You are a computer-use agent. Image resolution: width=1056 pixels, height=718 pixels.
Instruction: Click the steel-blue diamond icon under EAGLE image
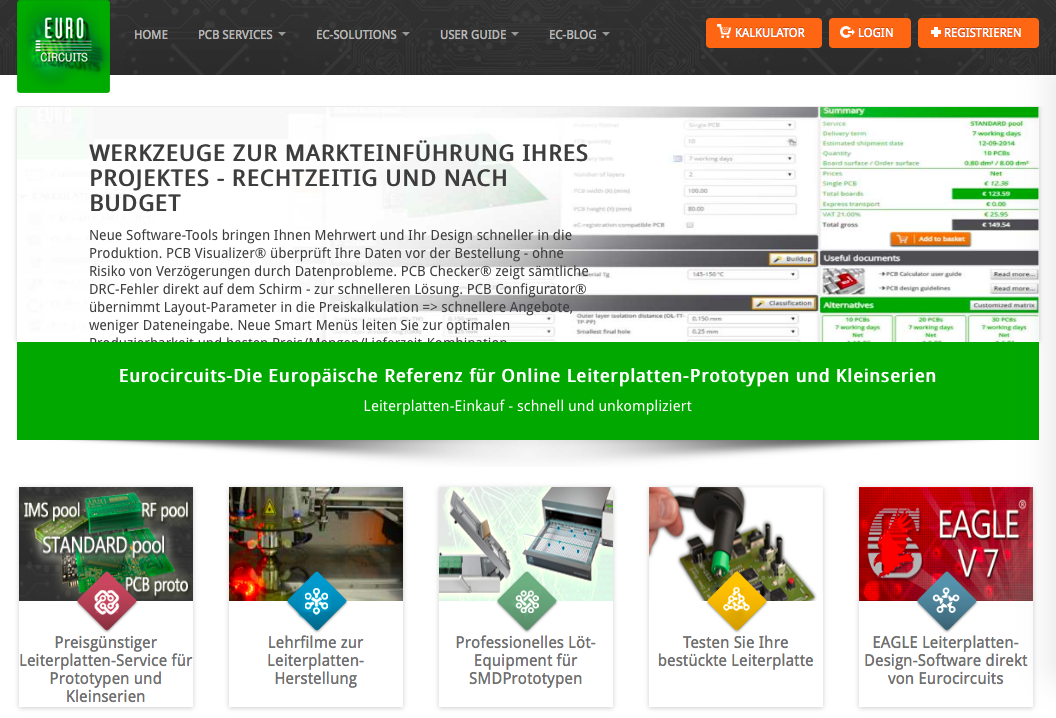pyautogui.click(x=946, y=601)
